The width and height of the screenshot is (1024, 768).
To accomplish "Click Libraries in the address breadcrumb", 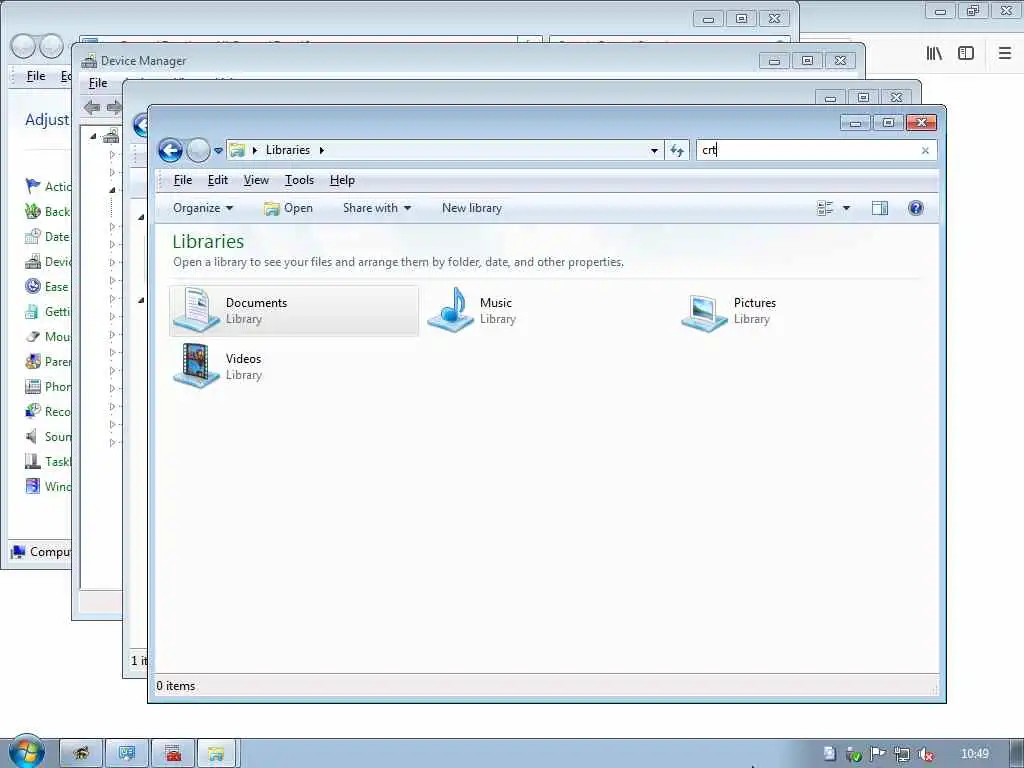I will pos(287,150).
